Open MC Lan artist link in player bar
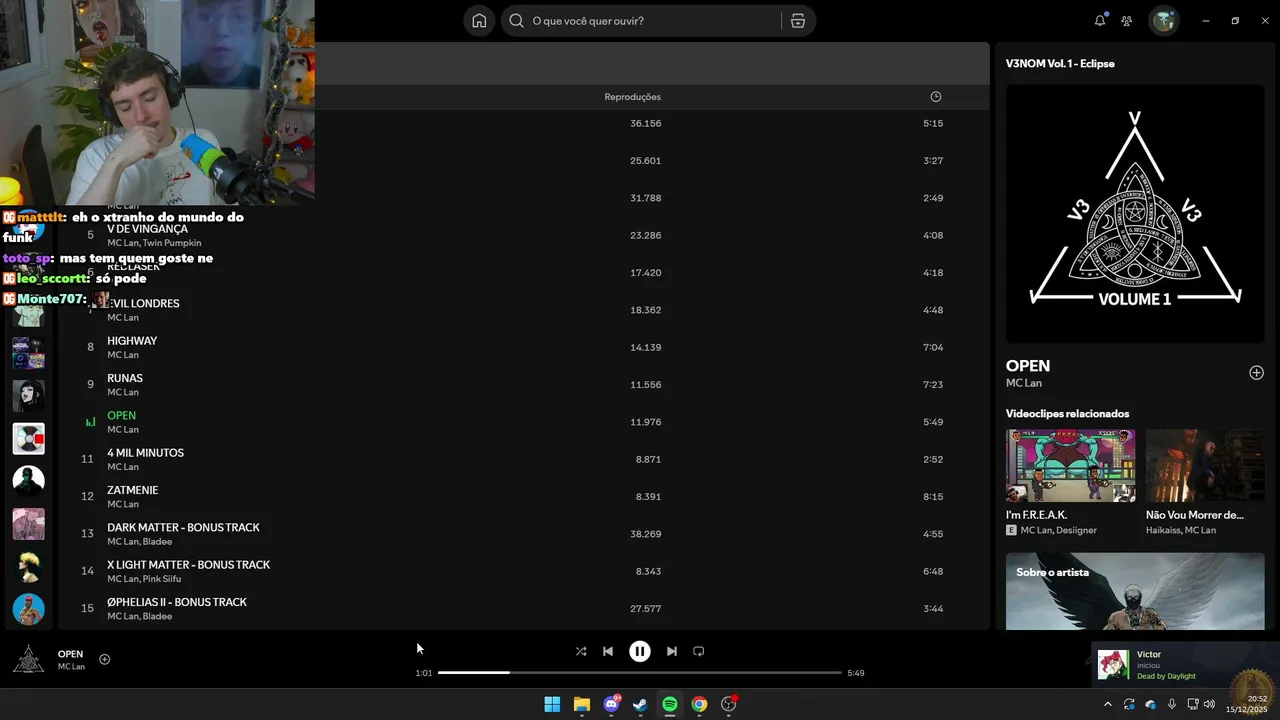The image size is (1280, 720). click(x=71, y=667)
